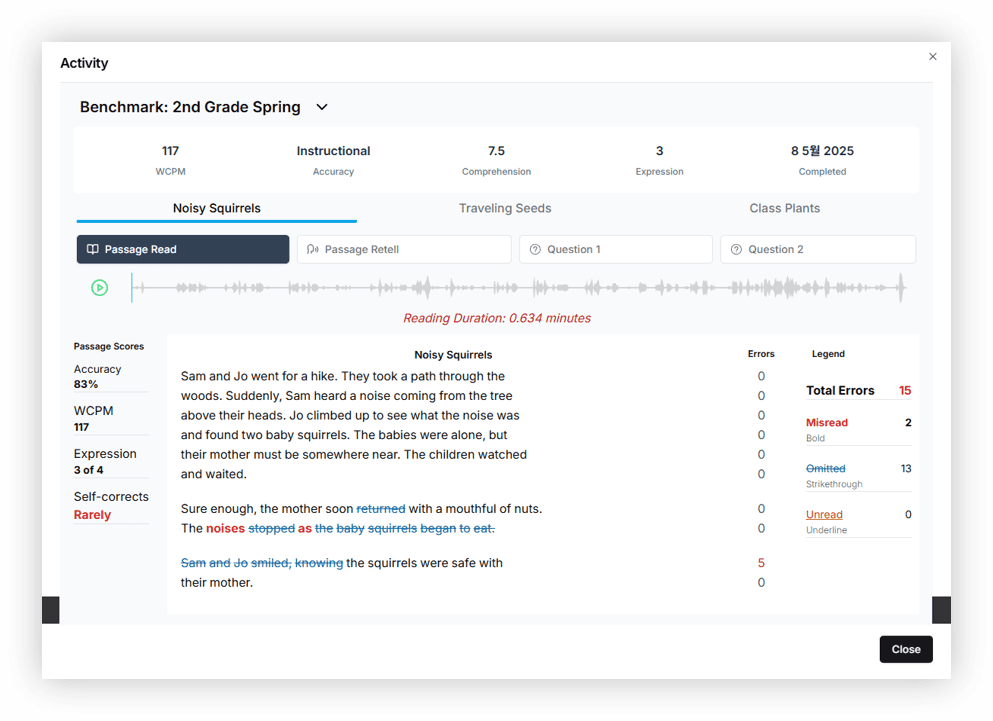
Task: Play the passage reading audio recording
Action: pos(100,288)
